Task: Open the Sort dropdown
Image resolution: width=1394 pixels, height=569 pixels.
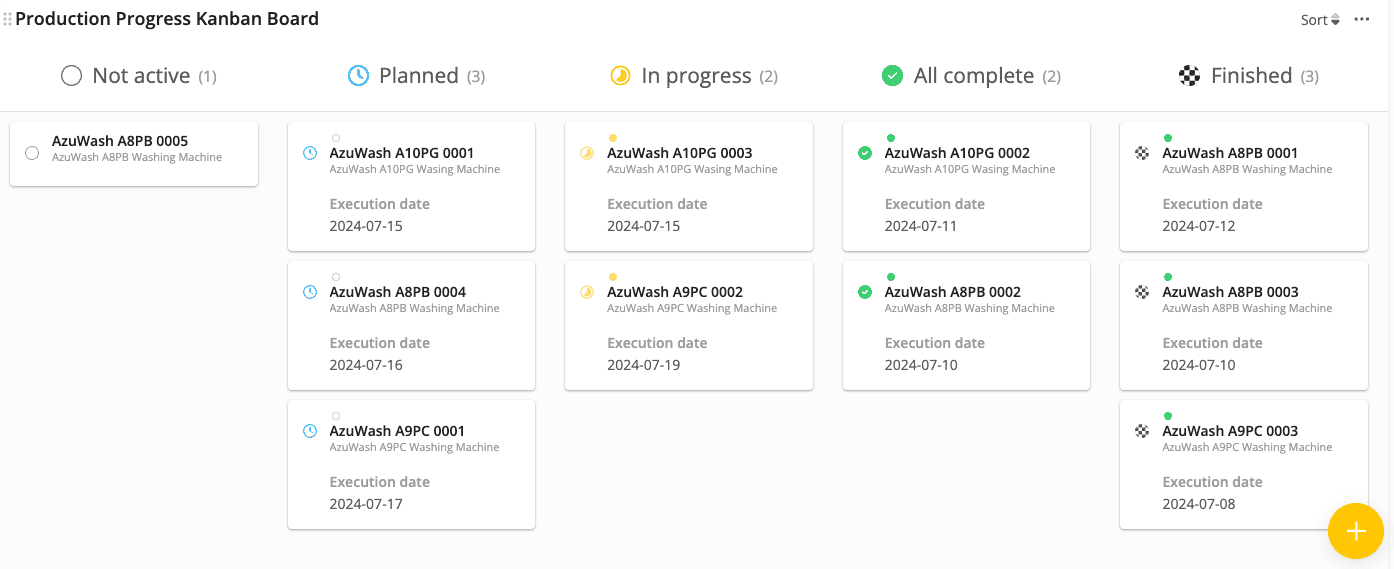Action: point(1319,20)
